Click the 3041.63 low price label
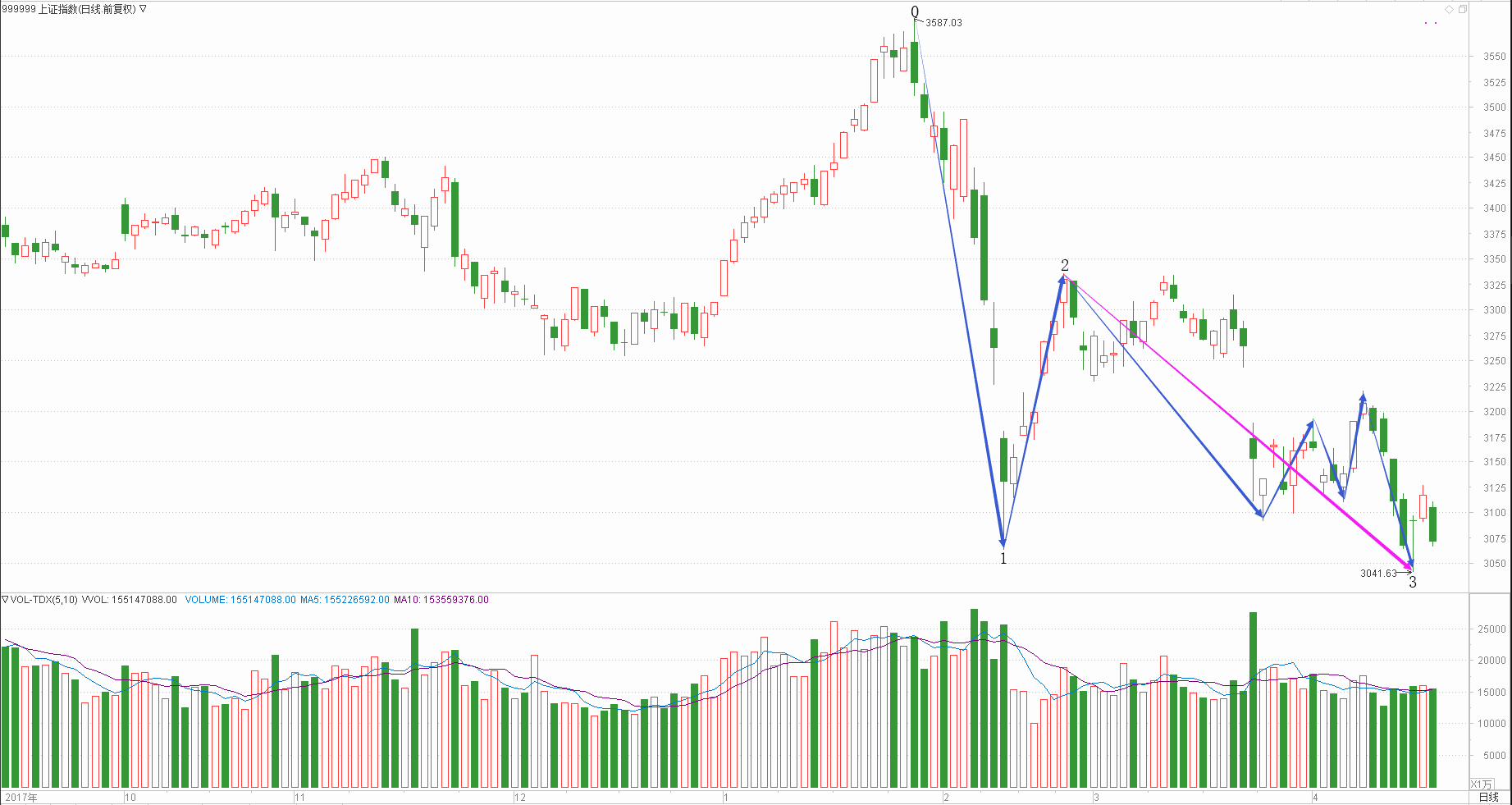The width and height of the screenshot is (1512, 805). [x=1377, y=574]
